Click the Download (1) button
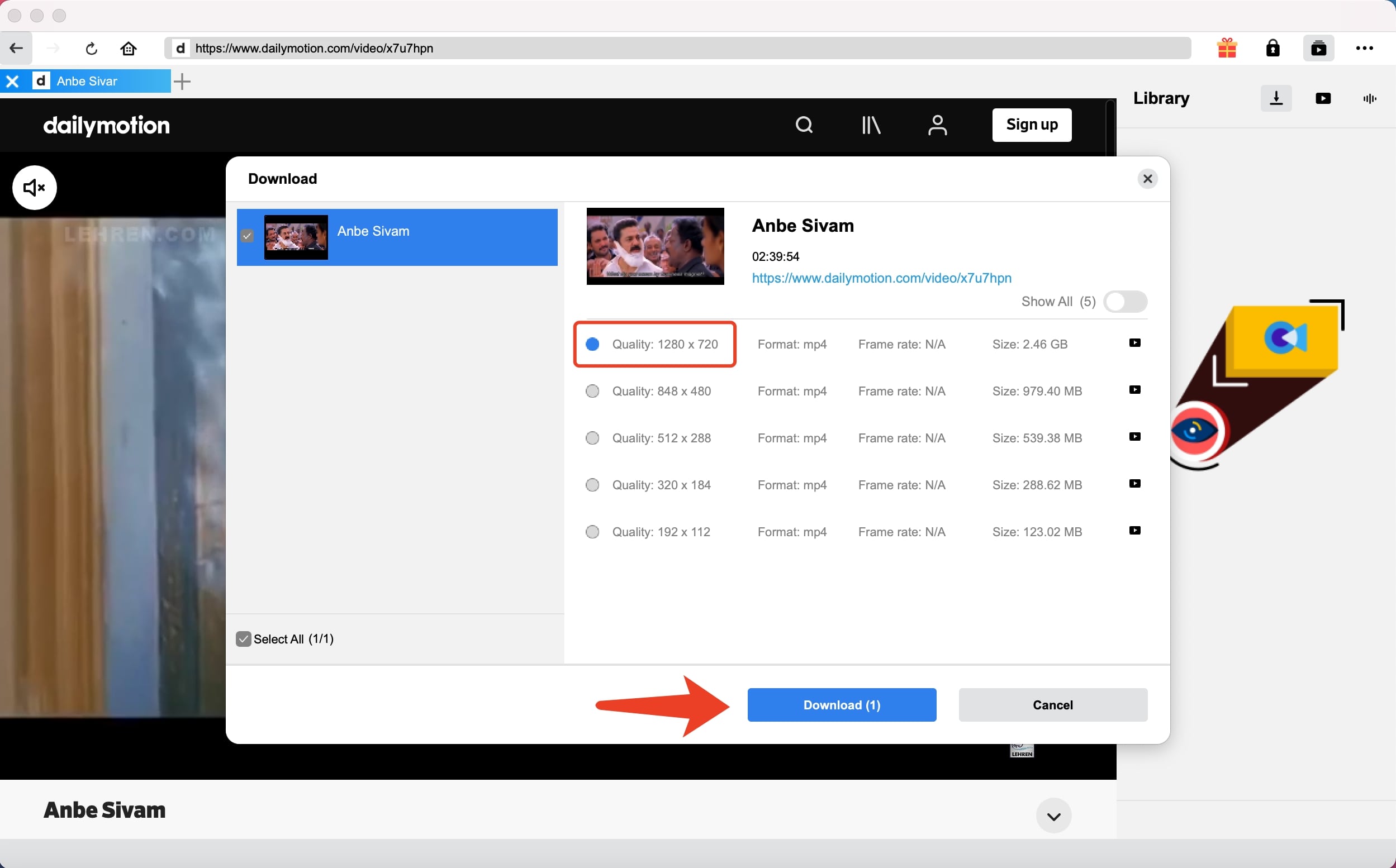Image resolution: width=1396 pixels, height=868 pixels. [x=841, y=704]
